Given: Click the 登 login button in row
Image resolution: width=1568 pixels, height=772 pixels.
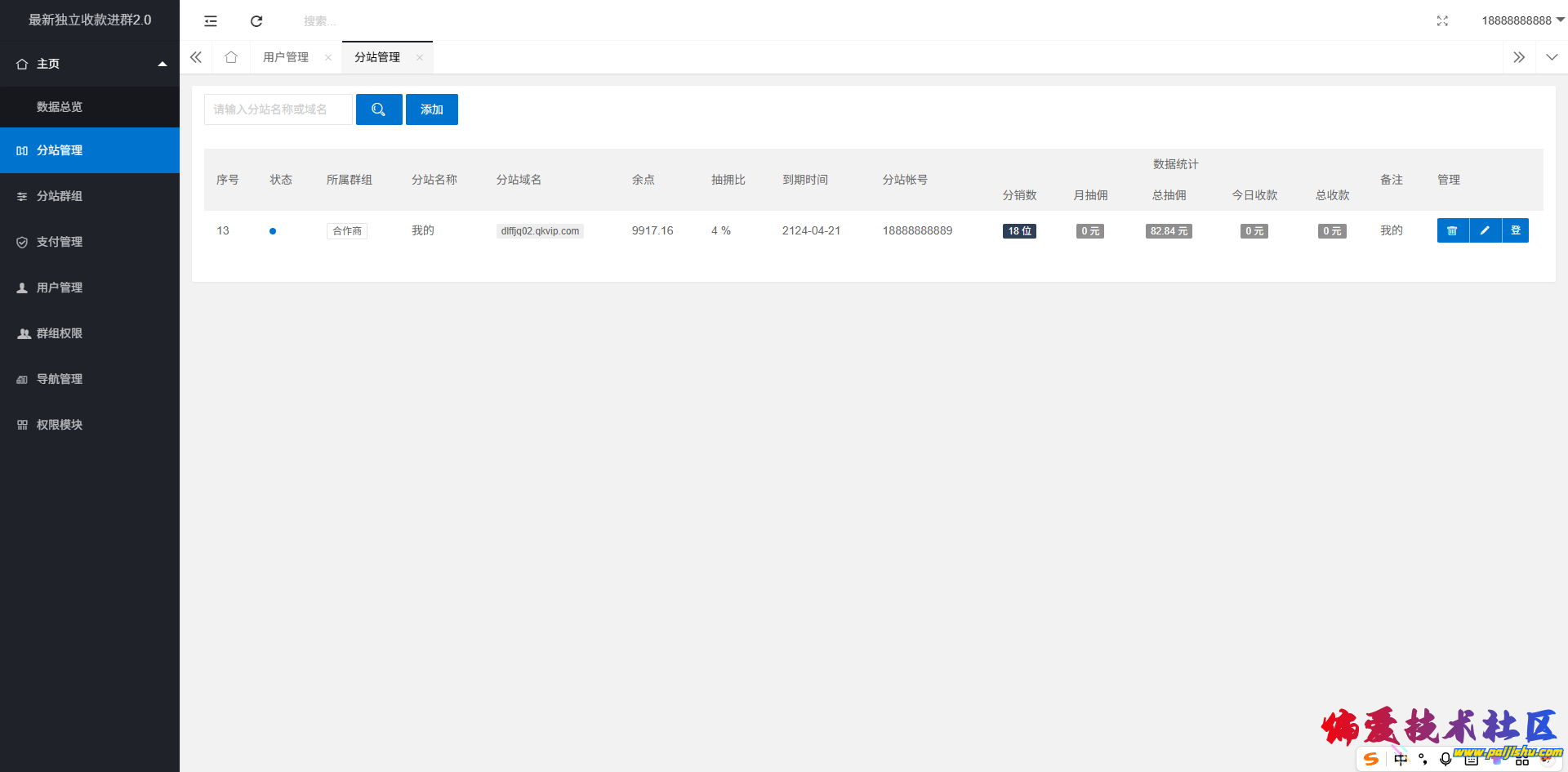Looking at the screenshot, I should pyautogui.click(x=1516, y=230).
